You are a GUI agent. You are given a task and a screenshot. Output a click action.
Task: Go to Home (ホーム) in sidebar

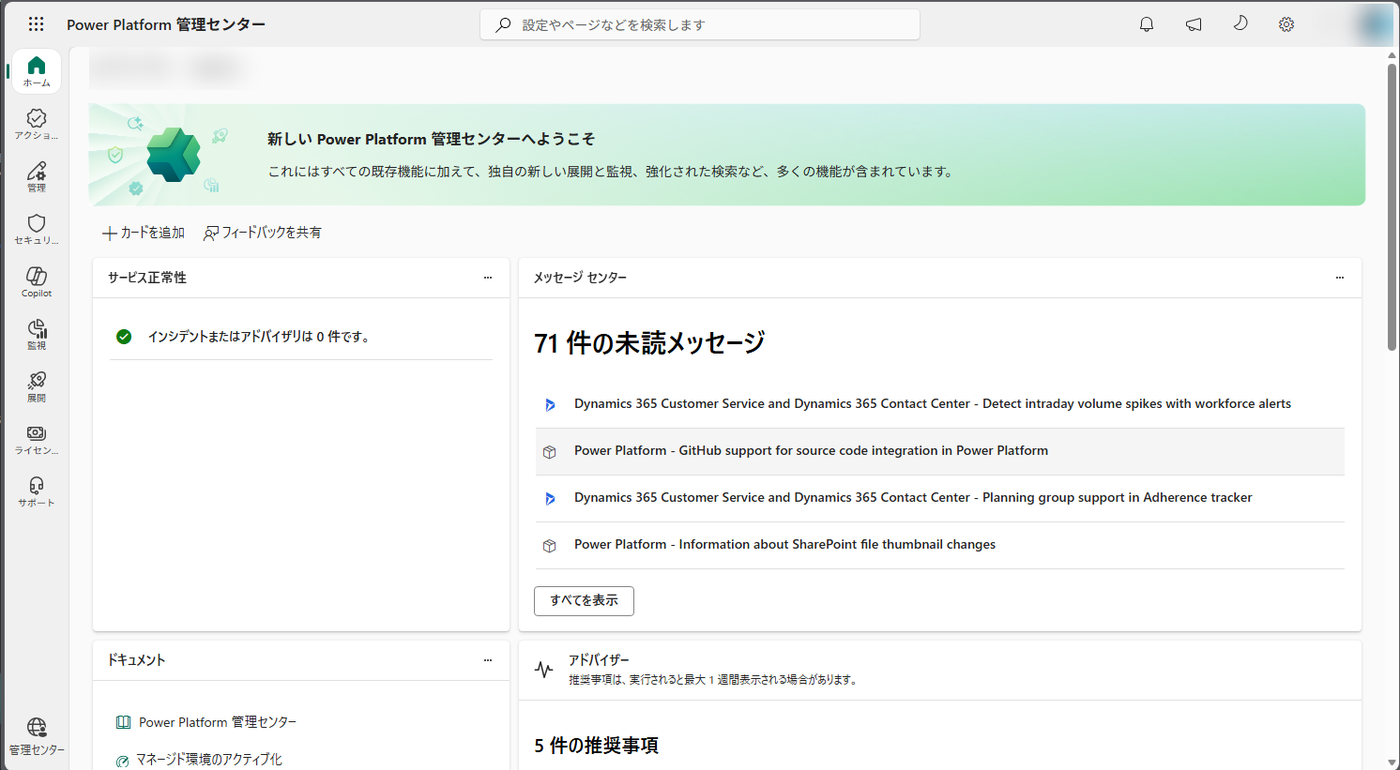click(36, 72)
